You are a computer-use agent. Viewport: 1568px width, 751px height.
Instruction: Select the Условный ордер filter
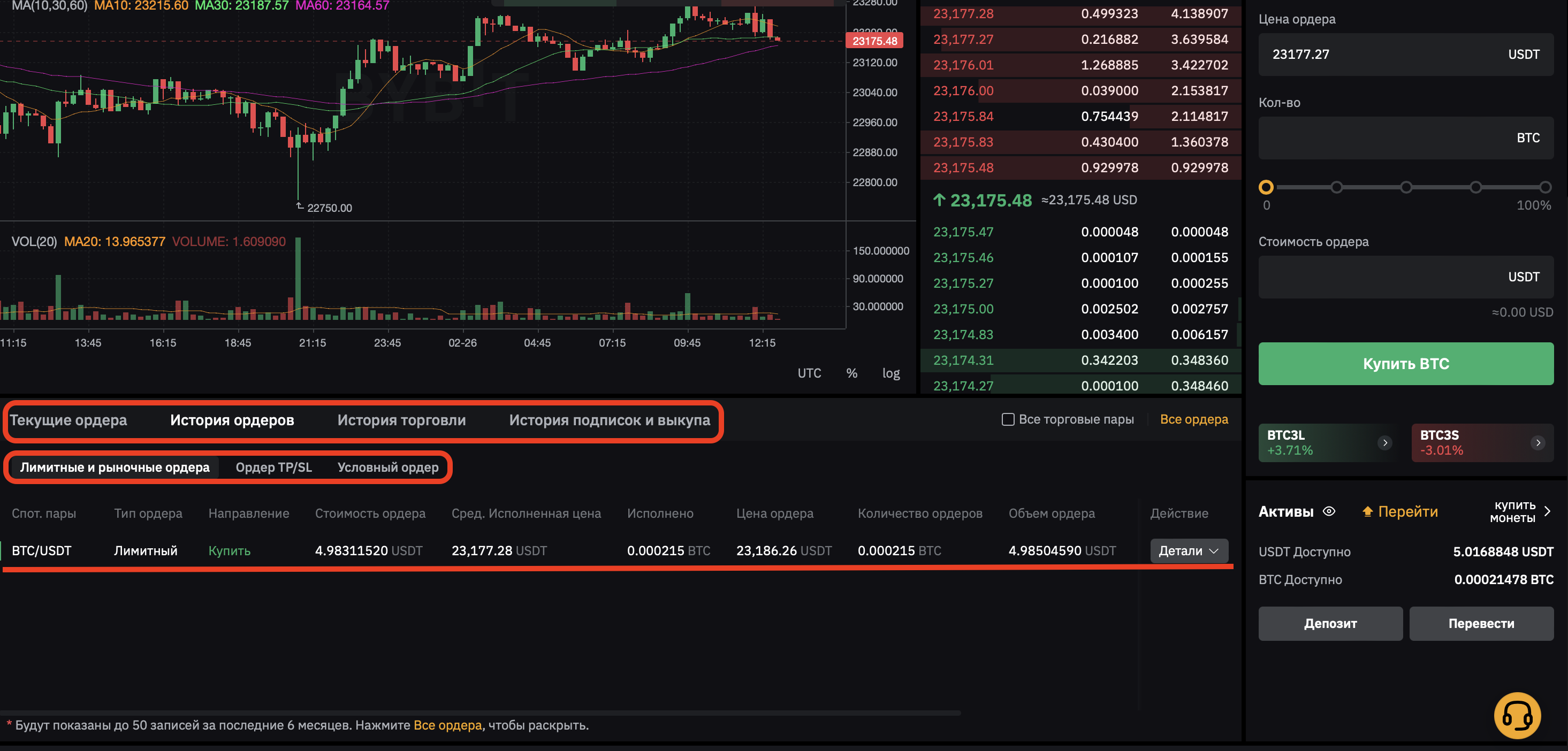click(388, 468)
